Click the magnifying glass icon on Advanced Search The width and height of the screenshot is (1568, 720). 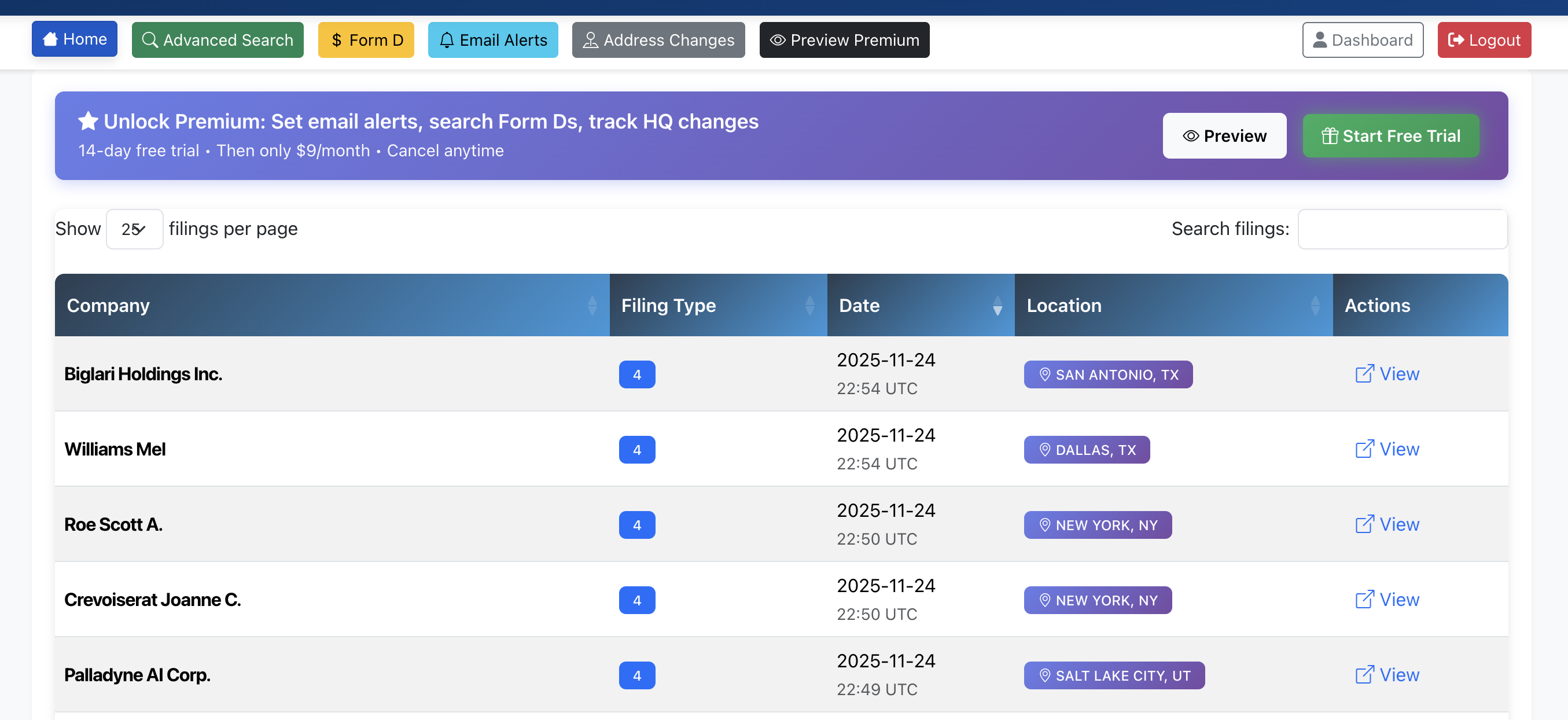pos(150,39)
